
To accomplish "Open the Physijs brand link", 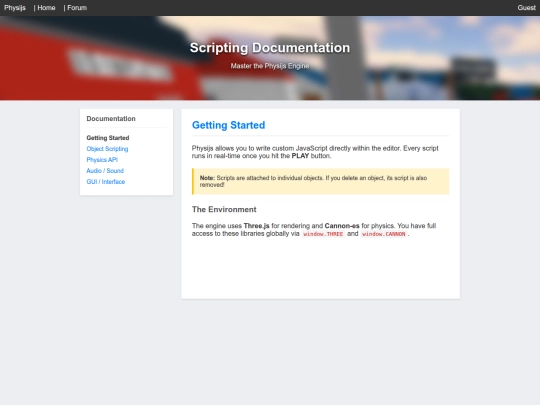I will tap(15, 8).
